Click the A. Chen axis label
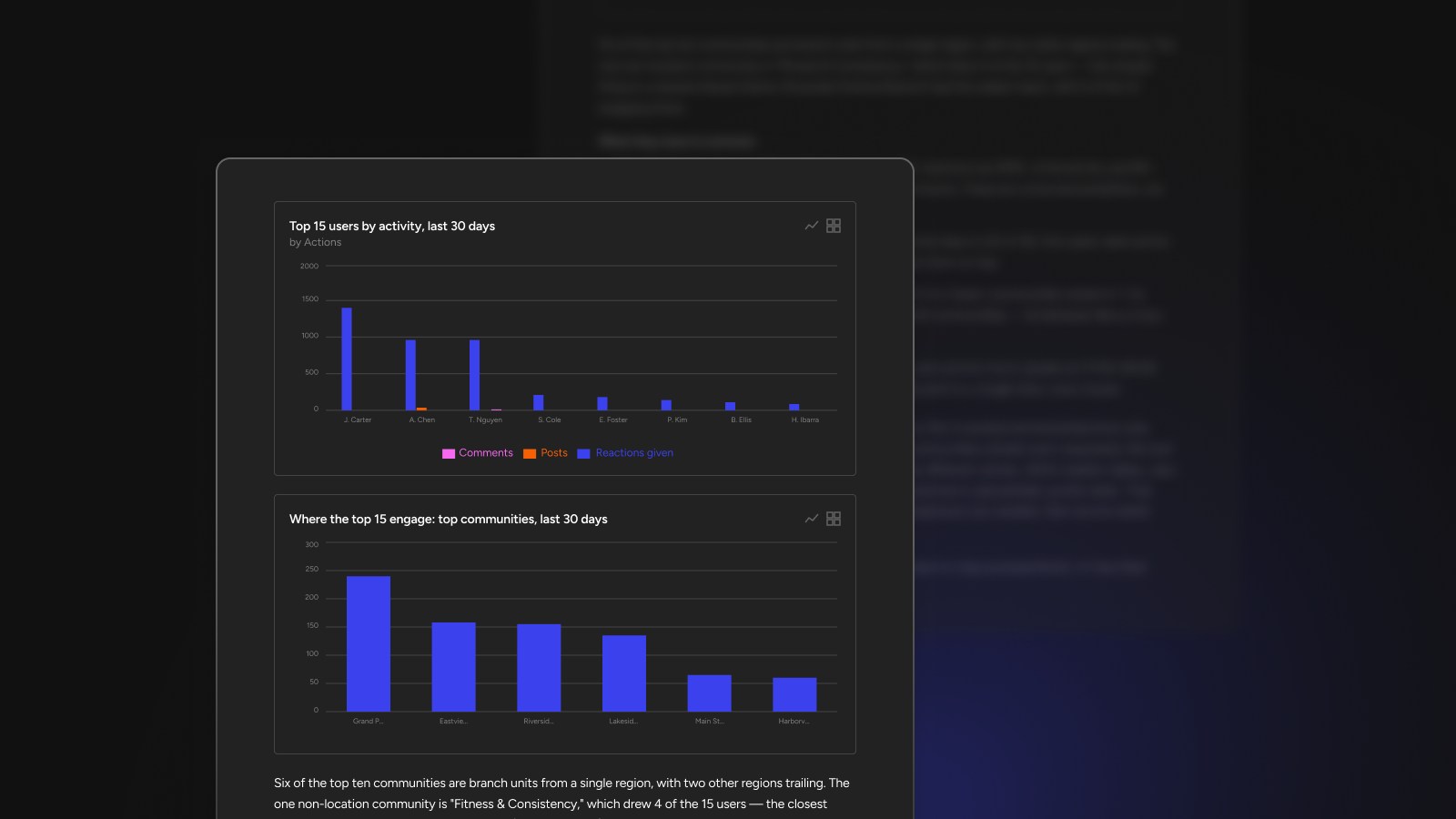 [x=422, y=420]
